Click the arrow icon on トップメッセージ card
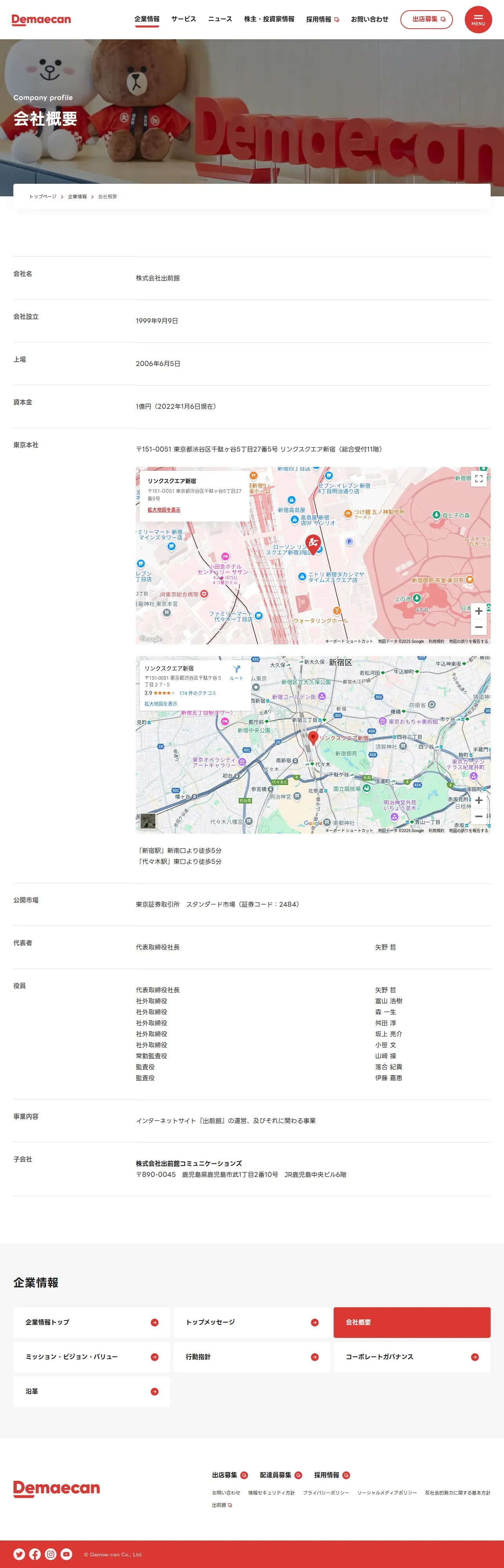 [315, 1322]
